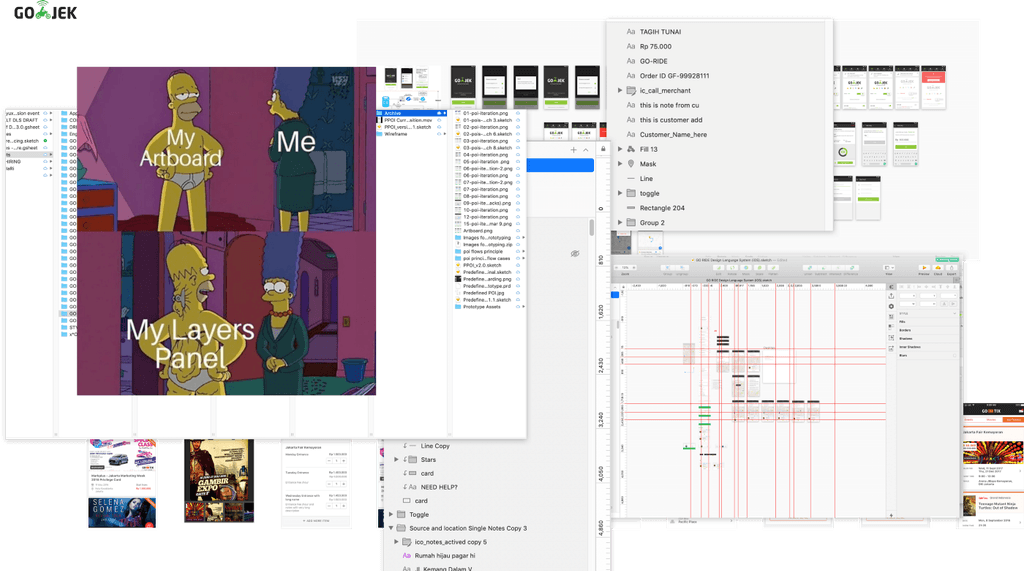Click the green highlighted toolbar button in Sketch
1024x571 pixels.
pos(946,259)
